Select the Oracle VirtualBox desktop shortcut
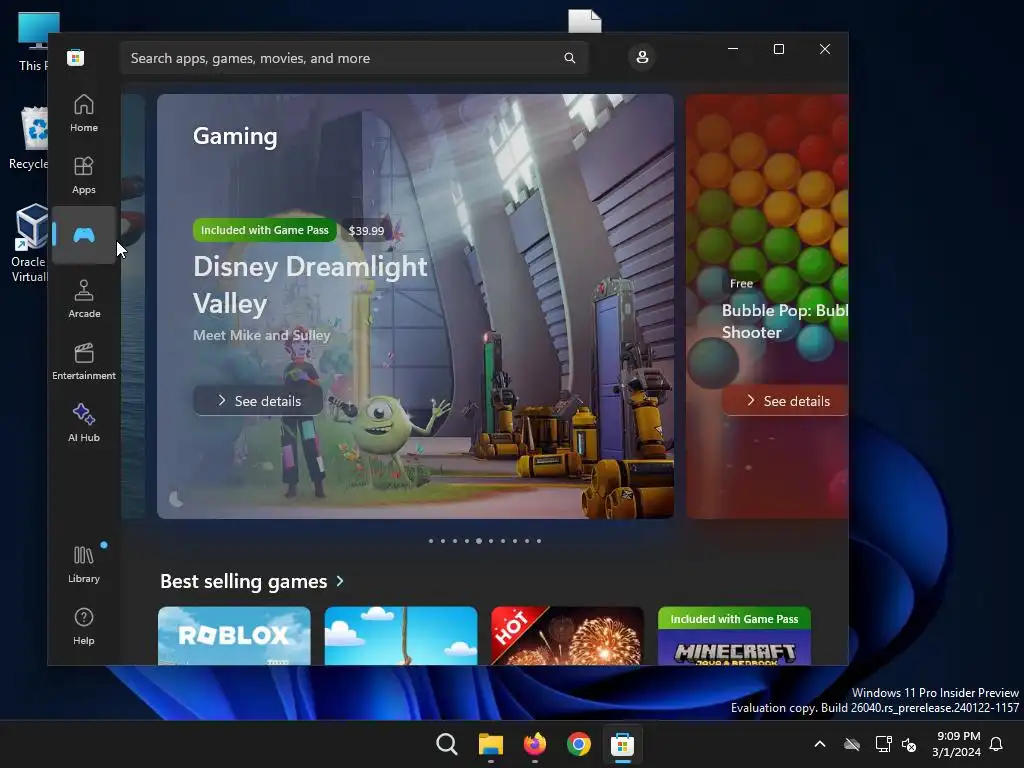The width and height of the screenshot is (1024, 768). pyautogui.click(x=29, y=243)
